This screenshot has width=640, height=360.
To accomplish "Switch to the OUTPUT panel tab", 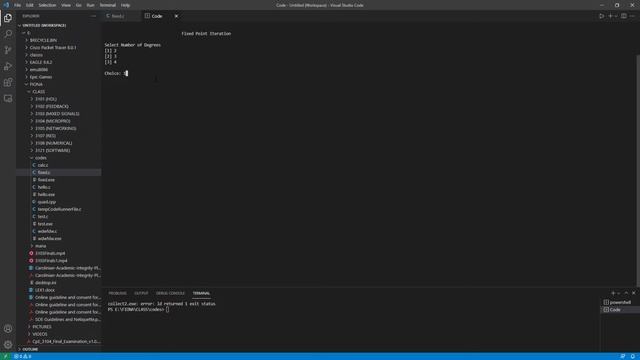I will [x=141, y=293].
